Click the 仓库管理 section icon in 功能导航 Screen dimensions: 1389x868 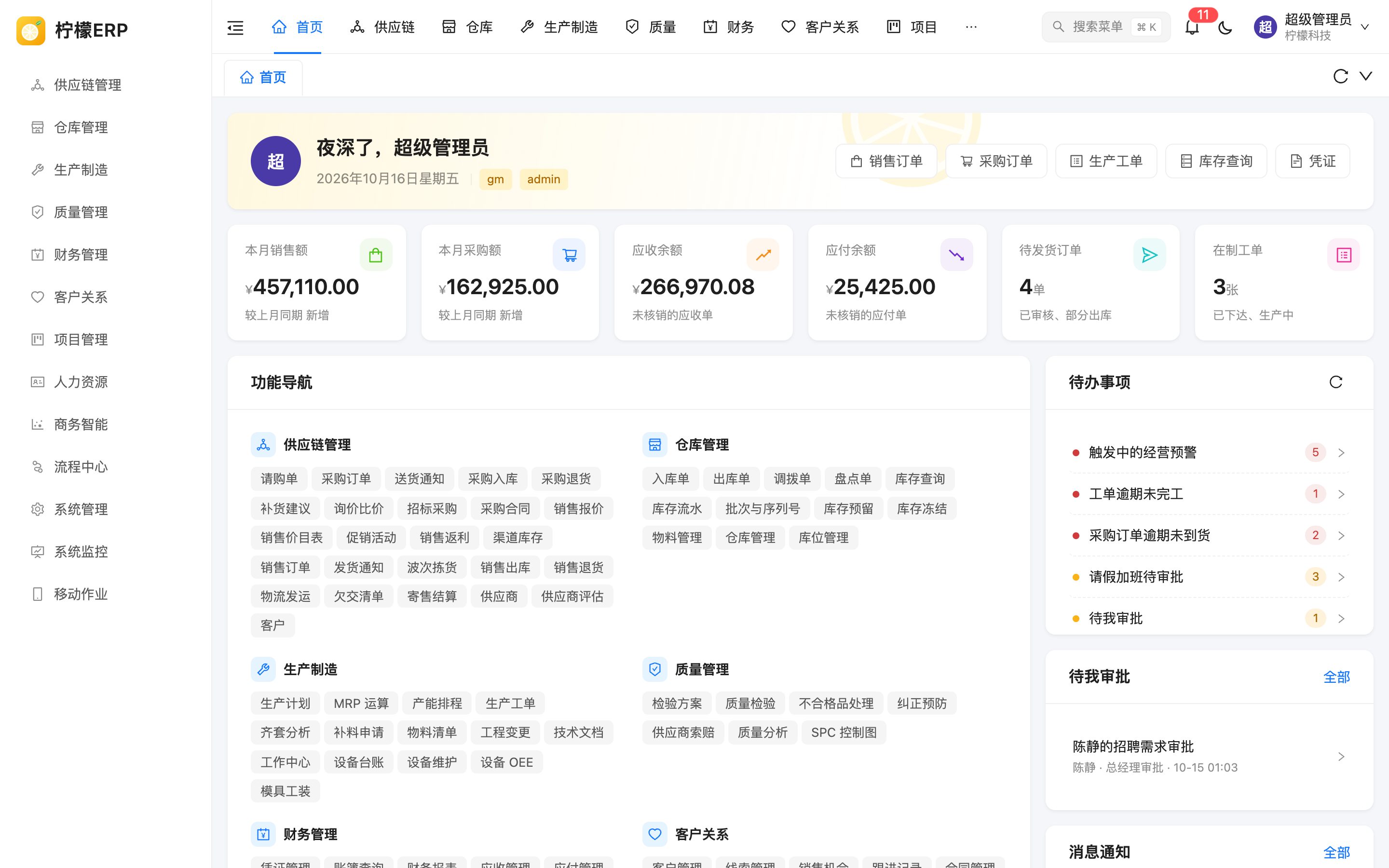pos(655,445)
